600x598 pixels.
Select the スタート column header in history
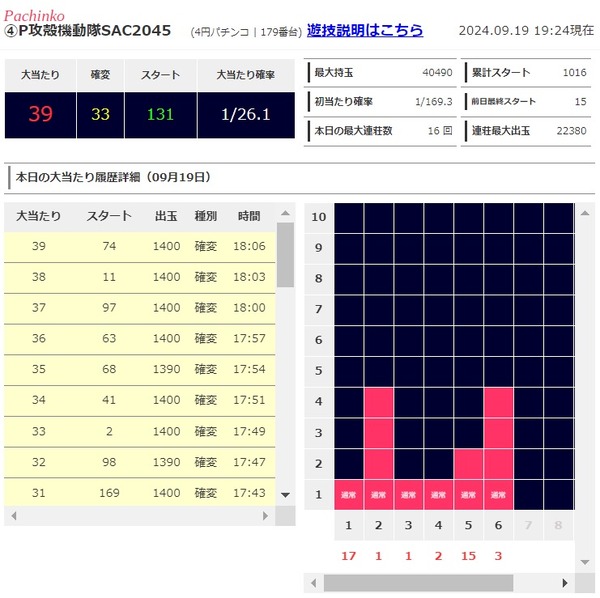click(x=109, y=216)
